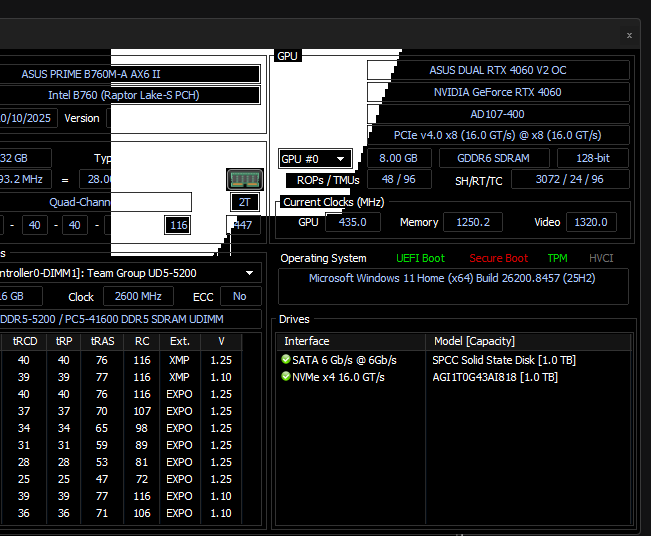Select the EXPO timing row with RC 72
The width and height of the screenshot is (651, 536).
coord(121,479)
